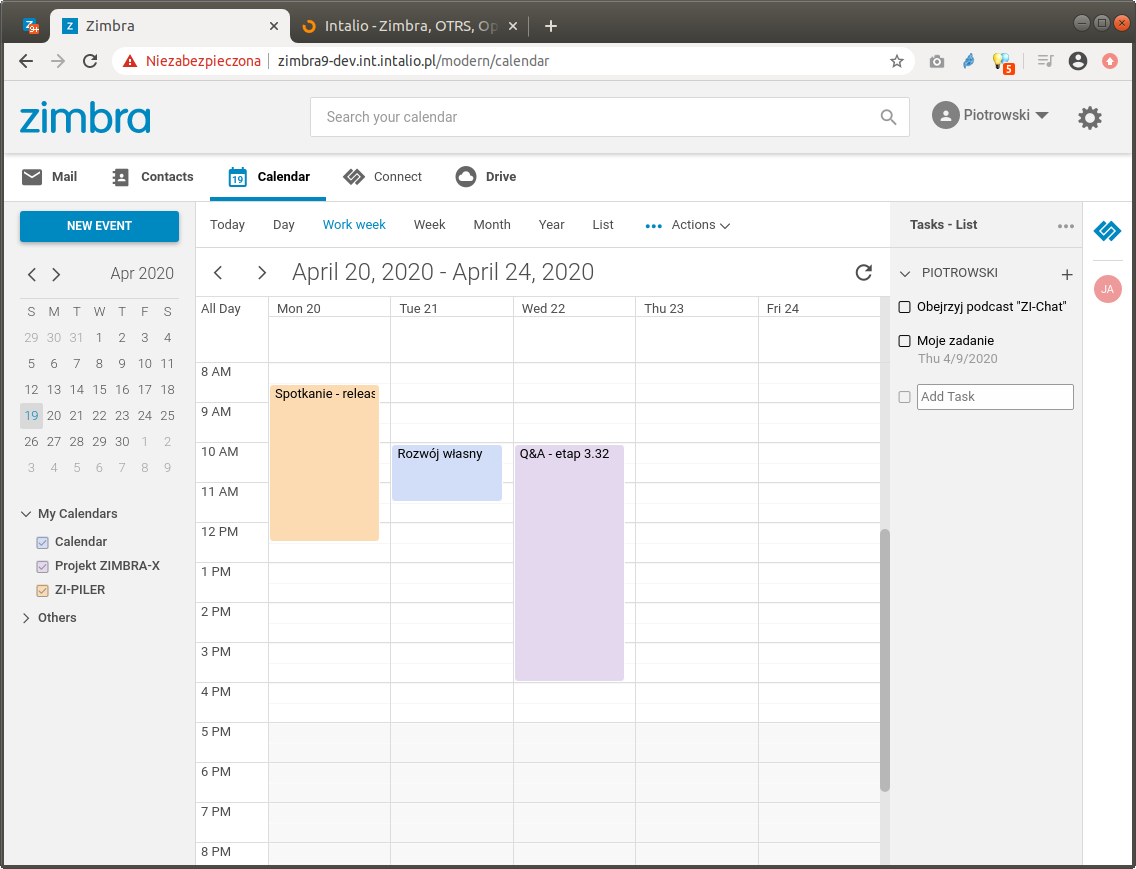Viewport: 1136px width, 869px height.
Task: Click the camera extension icon
Action: [x=937, y=62]
